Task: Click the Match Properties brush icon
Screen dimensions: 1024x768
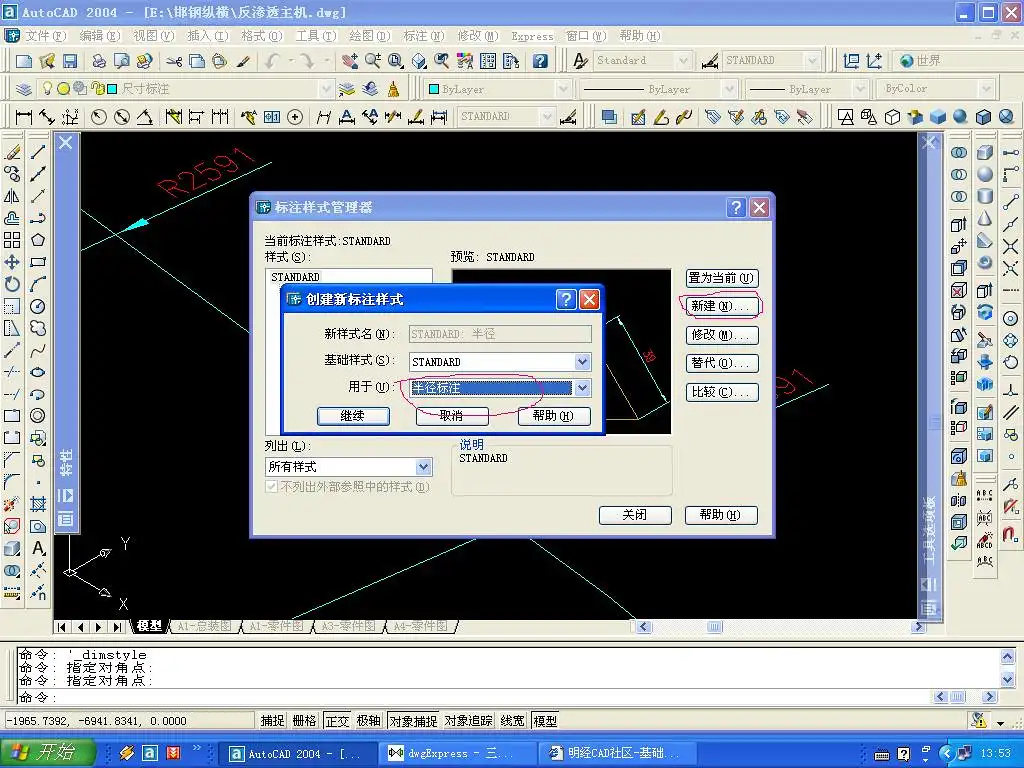Action: [244, 61]
